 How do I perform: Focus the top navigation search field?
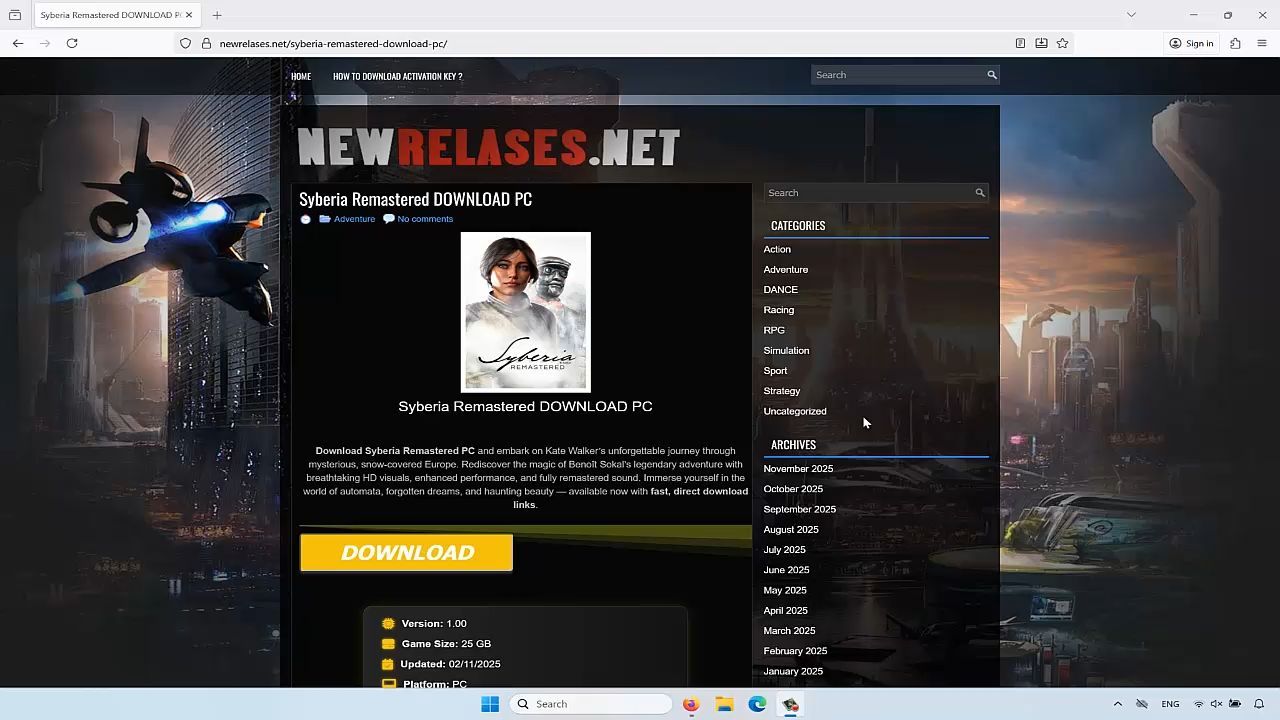(898, 75)
